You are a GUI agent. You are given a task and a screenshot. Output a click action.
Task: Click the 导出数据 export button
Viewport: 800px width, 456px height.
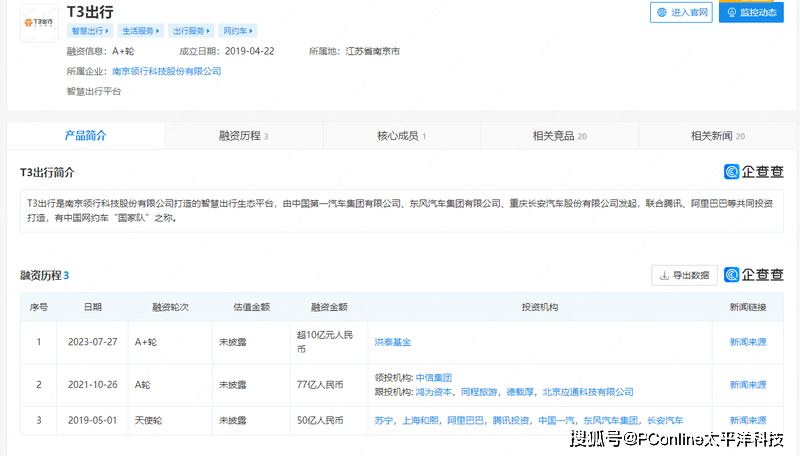(684, 275)
